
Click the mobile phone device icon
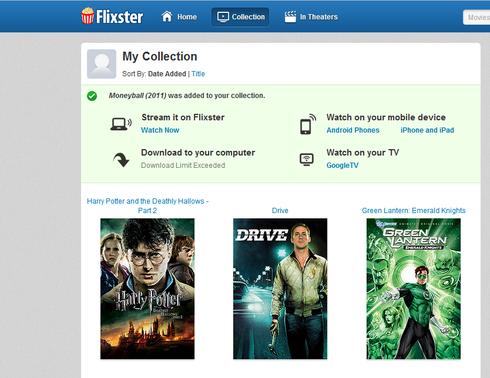pos(308,124)
